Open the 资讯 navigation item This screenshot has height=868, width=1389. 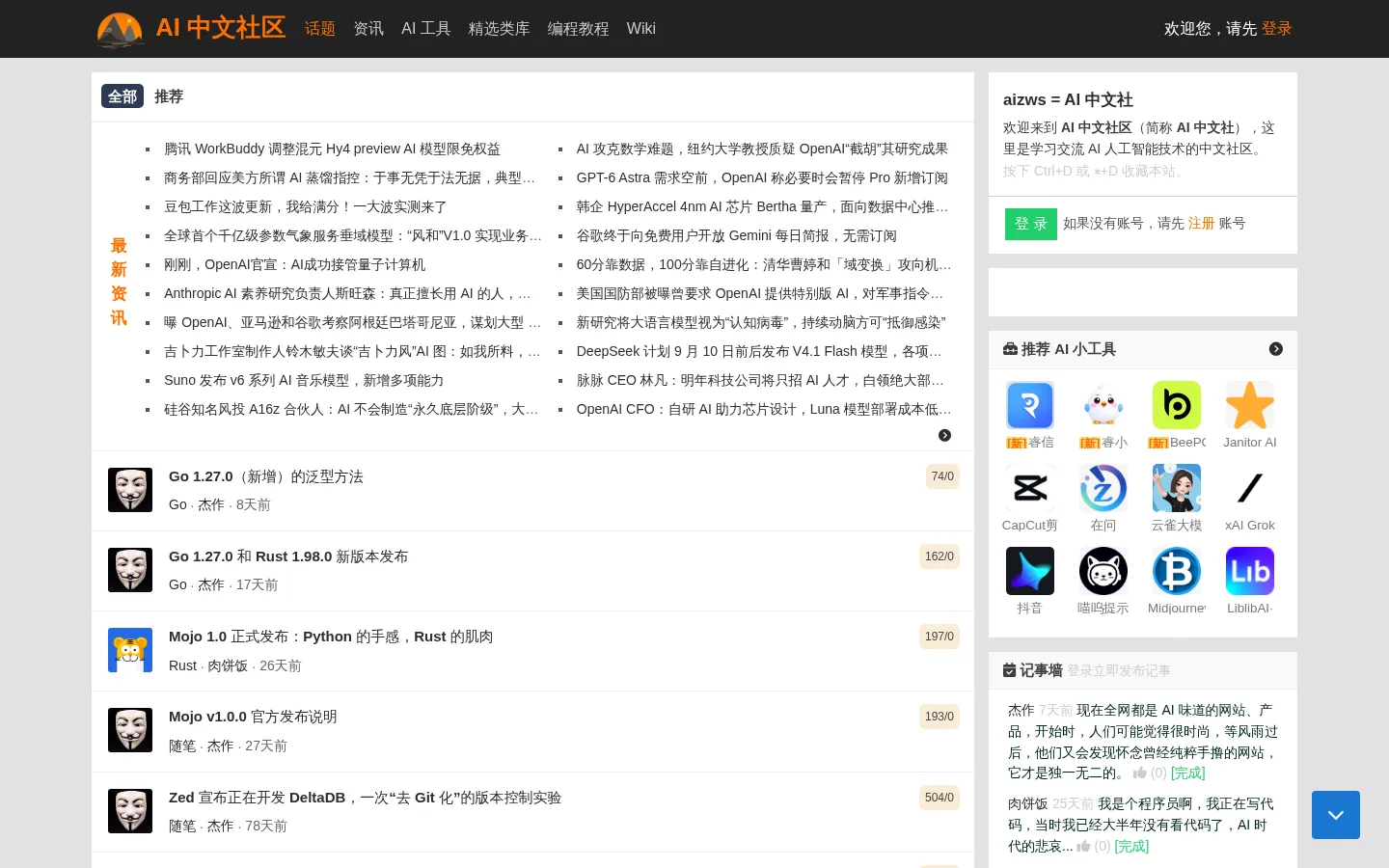(x=368, y=29)
